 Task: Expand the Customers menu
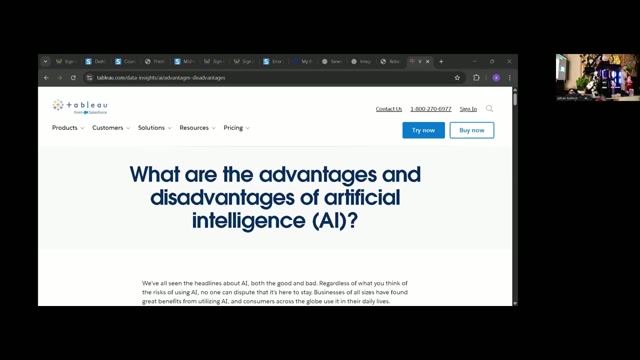tap(111, 128)
